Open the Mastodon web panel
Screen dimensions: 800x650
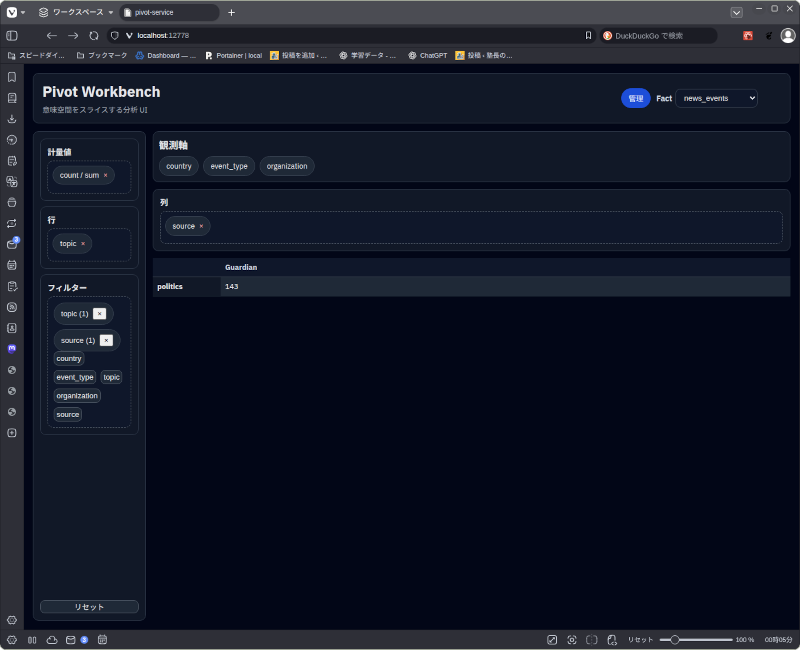coord(12,349)
